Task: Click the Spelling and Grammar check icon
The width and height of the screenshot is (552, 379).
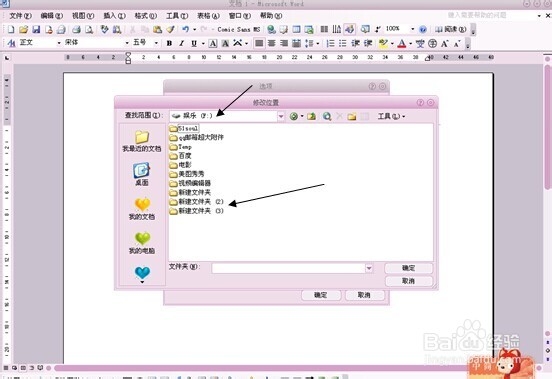Action: pyautogui.click(x=104, y=30)
